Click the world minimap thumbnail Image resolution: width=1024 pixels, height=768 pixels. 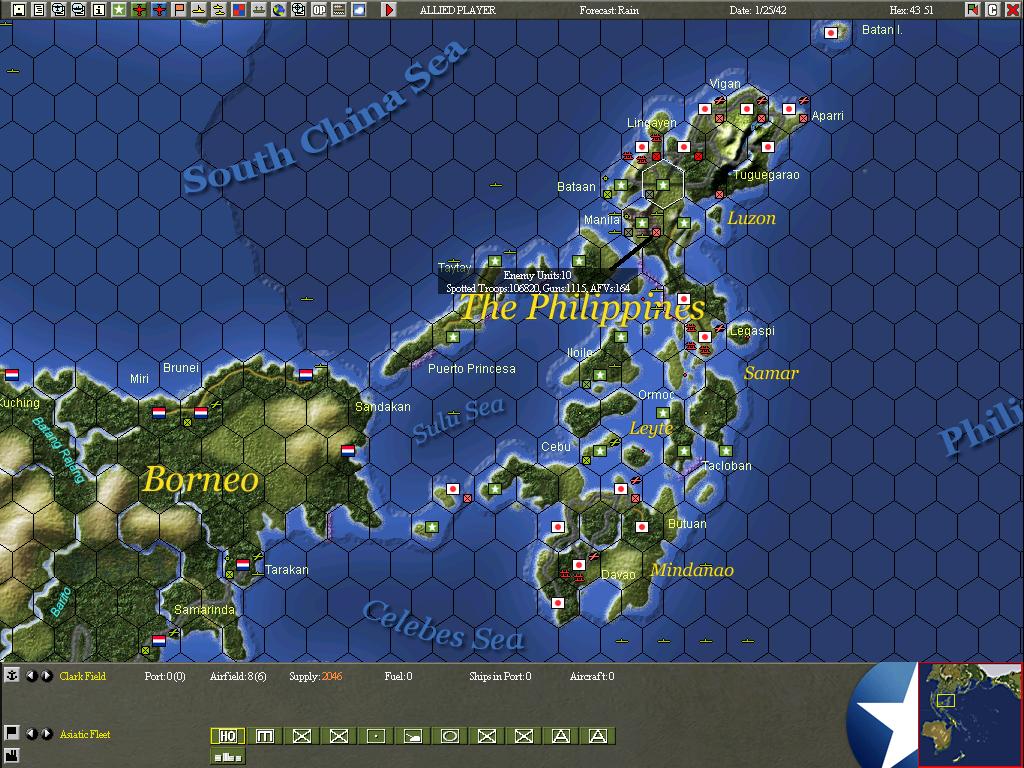[x=969, y=714]
